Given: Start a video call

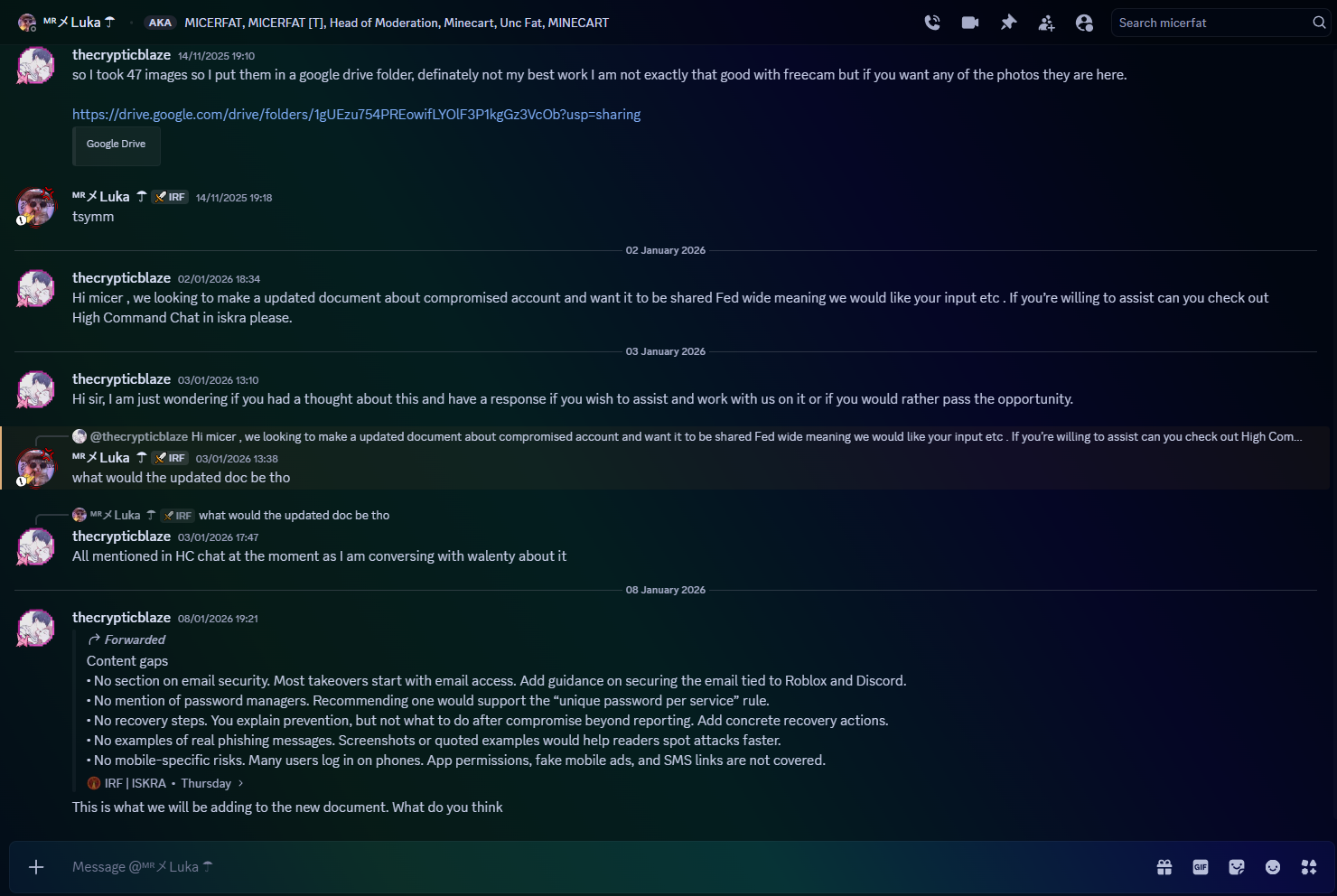Looking at the screenshot, I should [970, 23].
